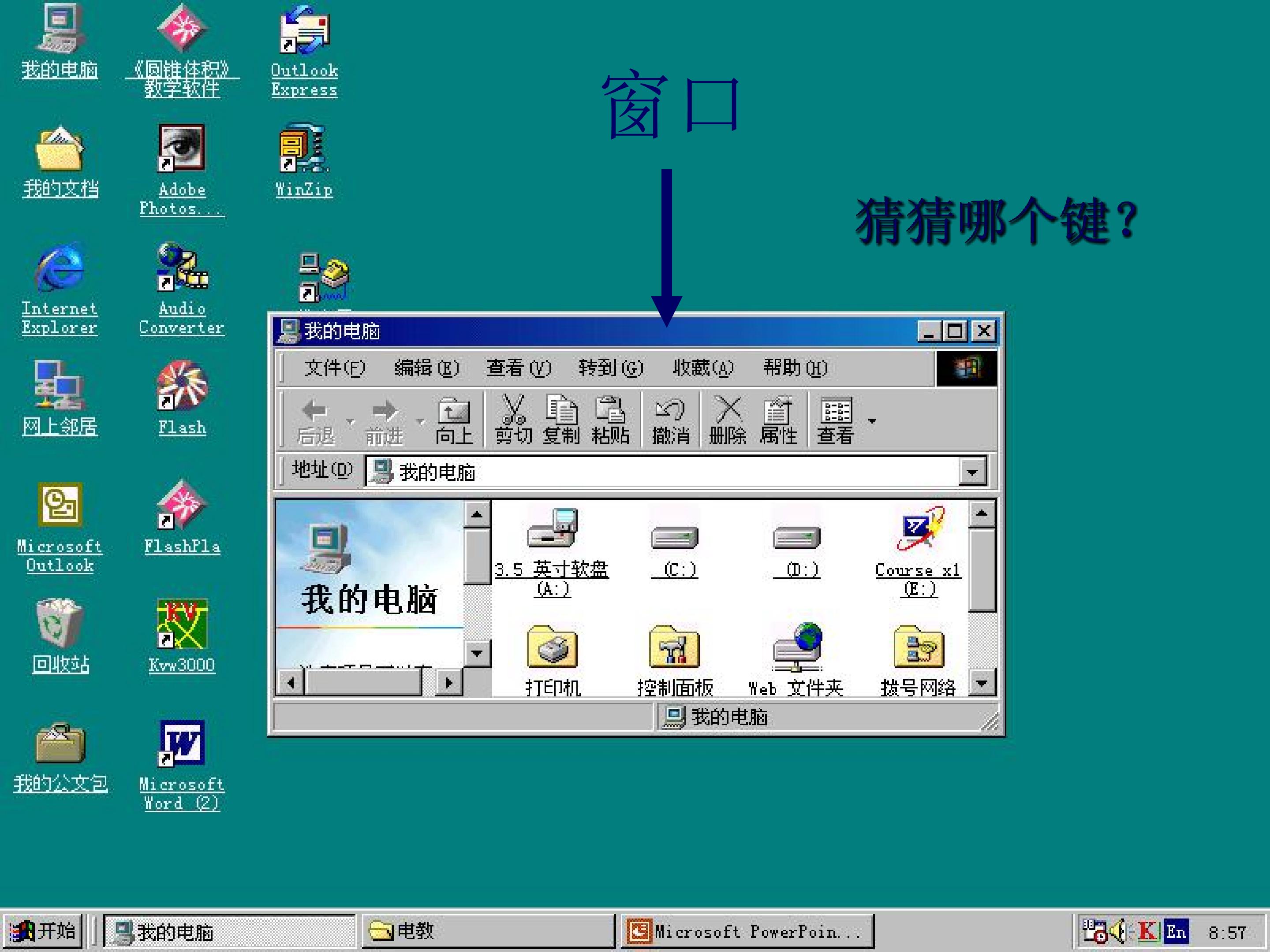The image size is (1270, 952).
Task: Open Network Neighborhood (网上邻居) icon
Action: [x=60, y=398]
